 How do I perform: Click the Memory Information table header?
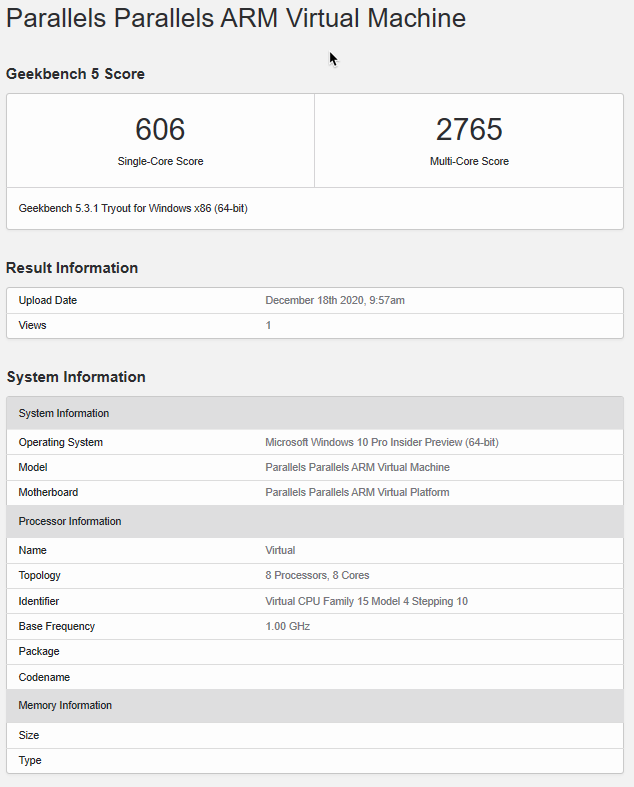pos(315,705)
